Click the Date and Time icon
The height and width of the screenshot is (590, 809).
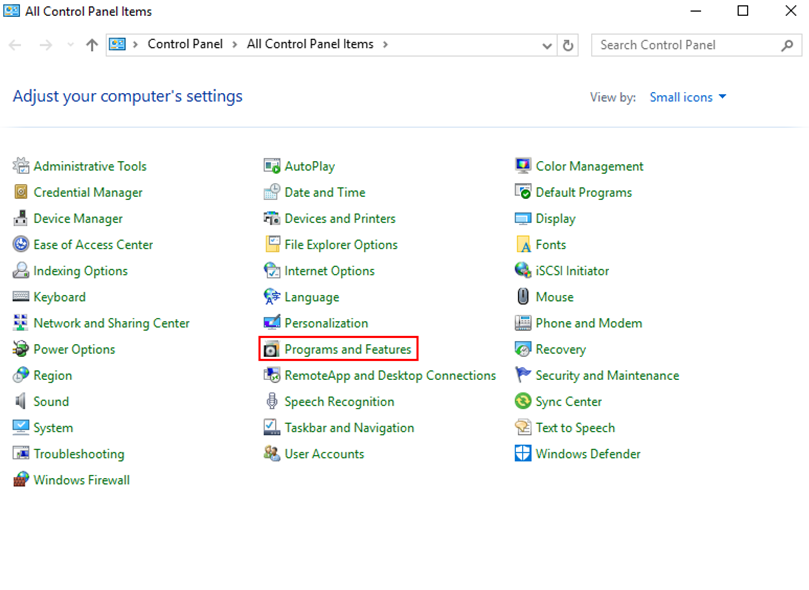272,192
